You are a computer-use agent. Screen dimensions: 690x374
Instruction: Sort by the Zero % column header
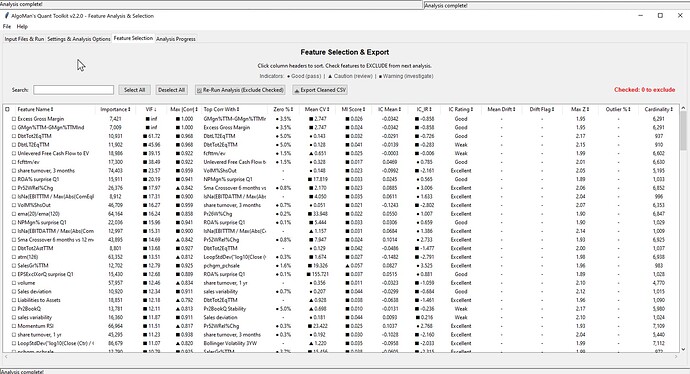[283, 109]
